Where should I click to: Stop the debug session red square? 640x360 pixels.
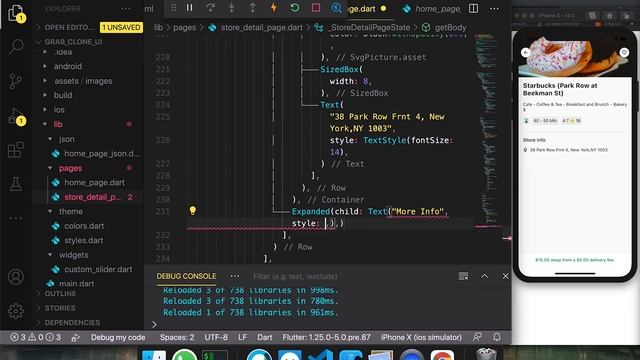[x=316, y=8]
